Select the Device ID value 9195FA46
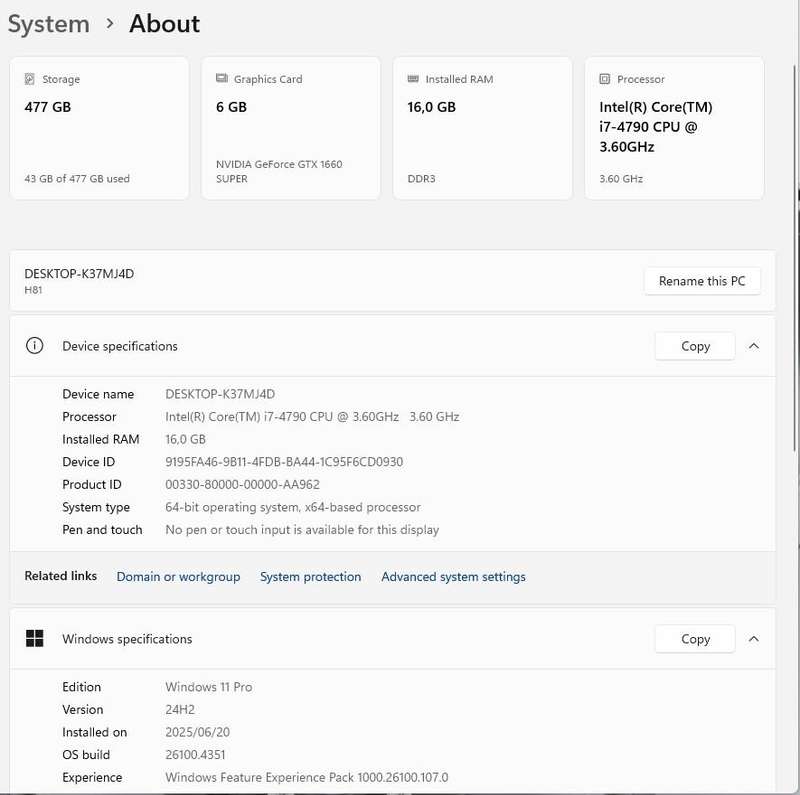Image resolution: width=800 pixels, height=795 pixels. tap(284, 462)
